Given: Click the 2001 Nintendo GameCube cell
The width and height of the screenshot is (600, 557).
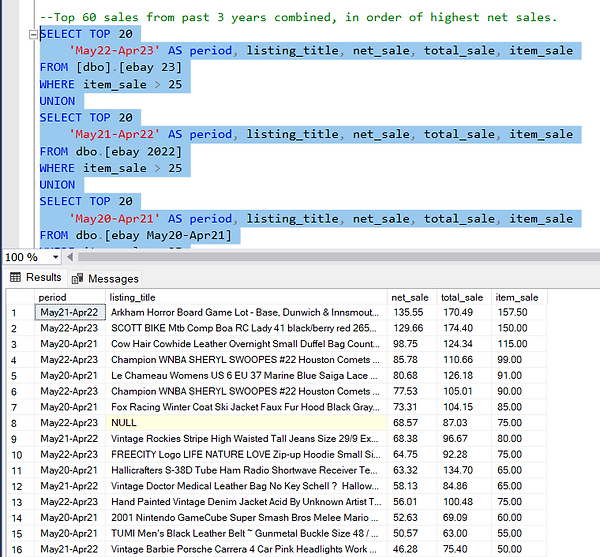Looking at the screenshot, I should 246,518.
